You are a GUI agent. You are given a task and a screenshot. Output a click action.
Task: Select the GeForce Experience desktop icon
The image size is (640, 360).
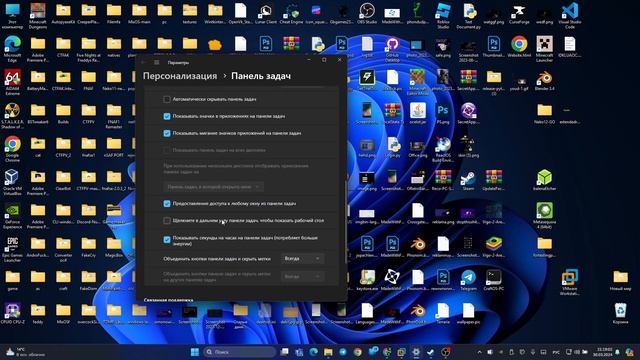12,216
